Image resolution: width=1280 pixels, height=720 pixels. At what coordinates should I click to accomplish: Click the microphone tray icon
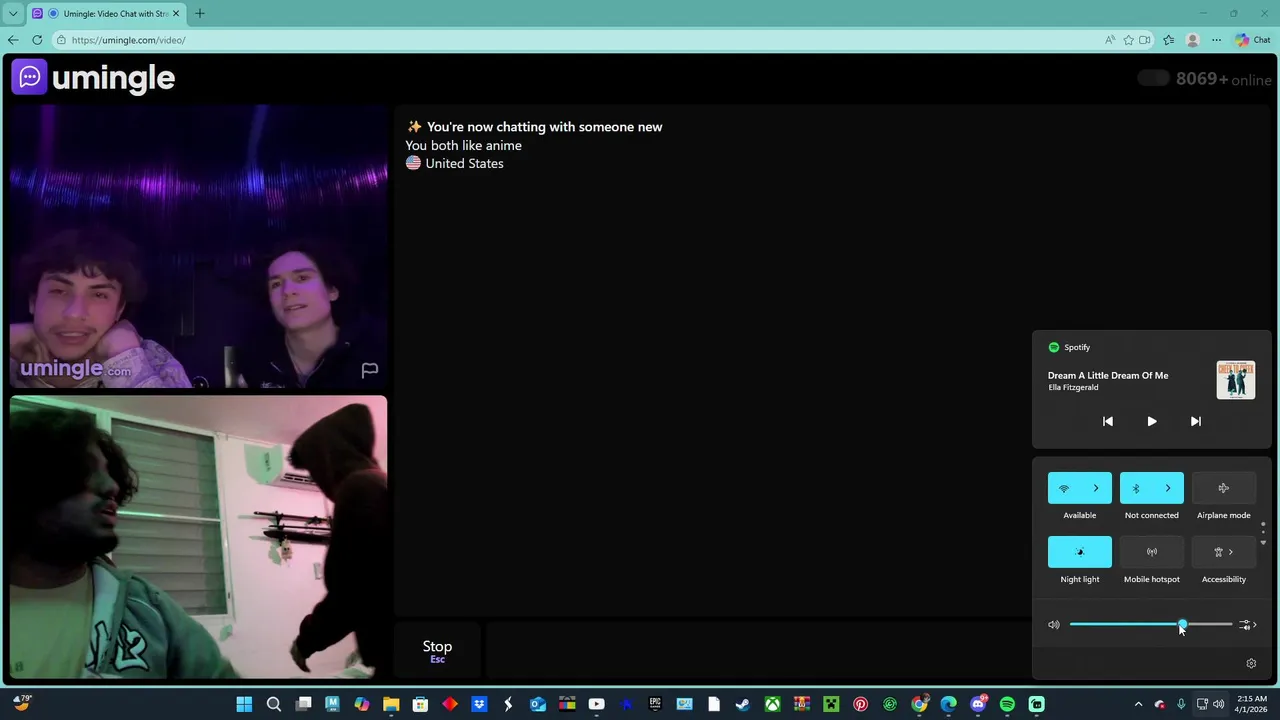coord(1181,704)
